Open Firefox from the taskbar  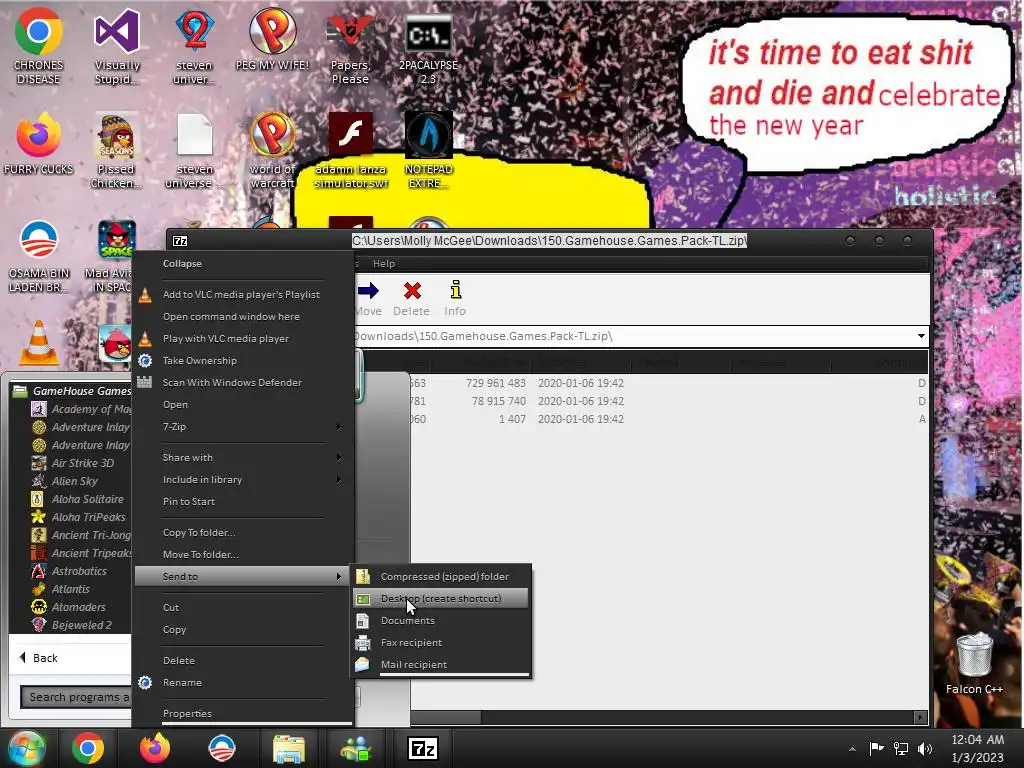[x=155, y=748]
